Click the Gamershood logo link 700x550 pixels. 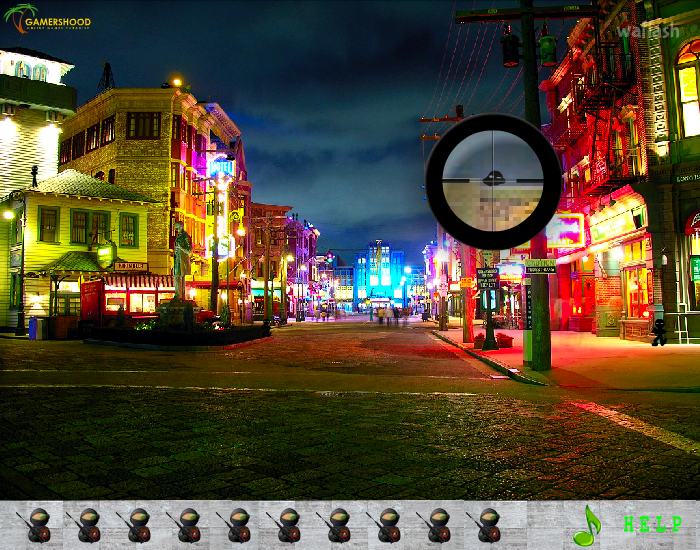tap(47, 19)
